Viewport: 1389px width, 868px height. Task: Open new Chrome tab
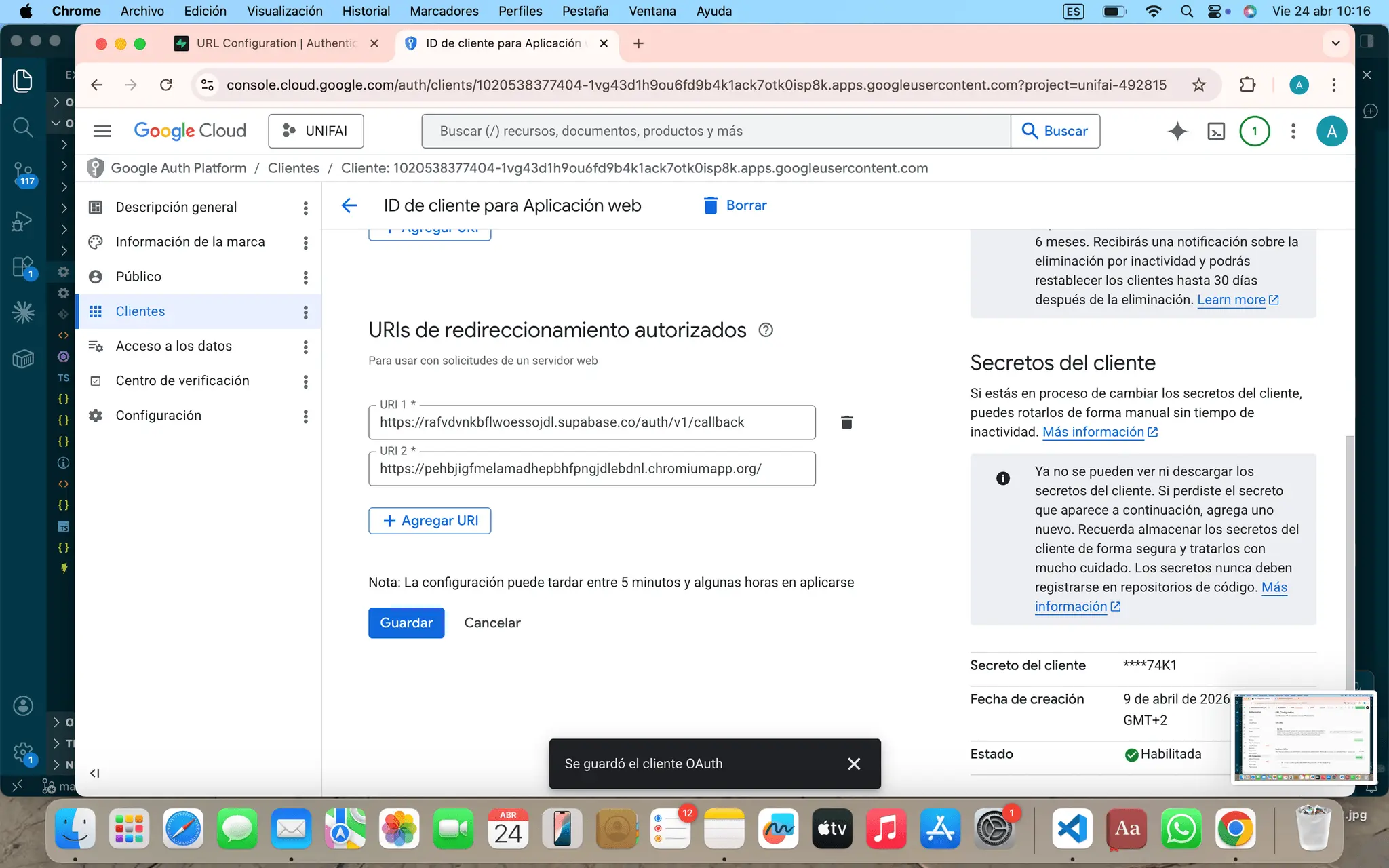[638, 43]
